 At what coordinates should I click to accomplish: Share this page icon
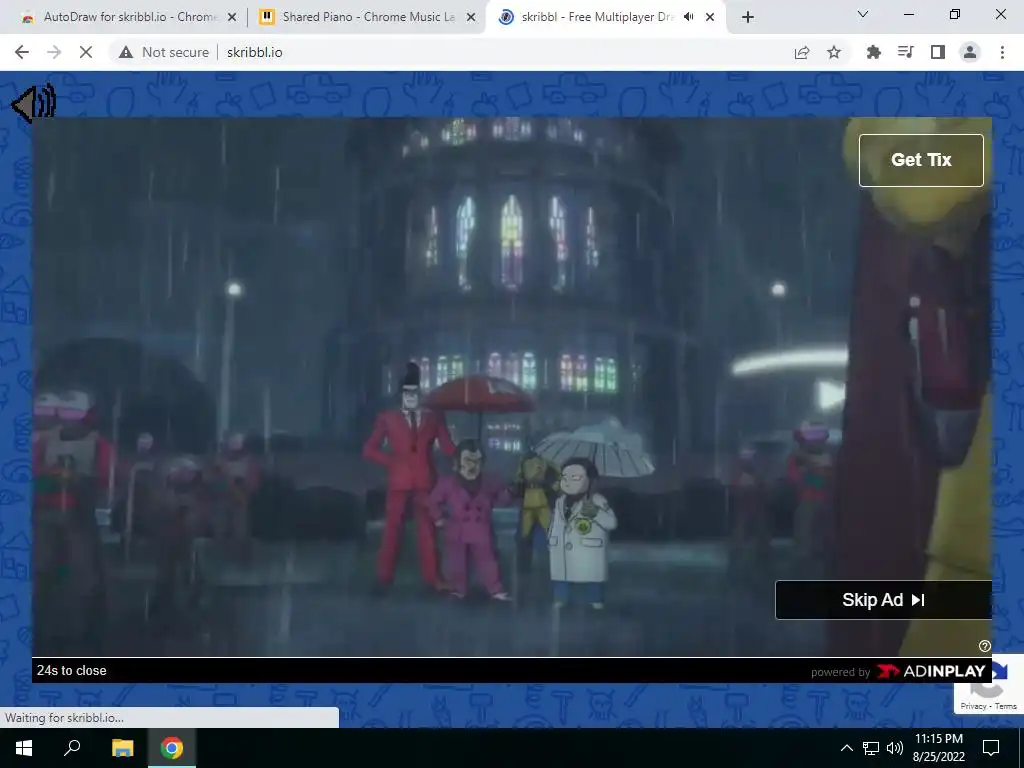coord(802,52)
